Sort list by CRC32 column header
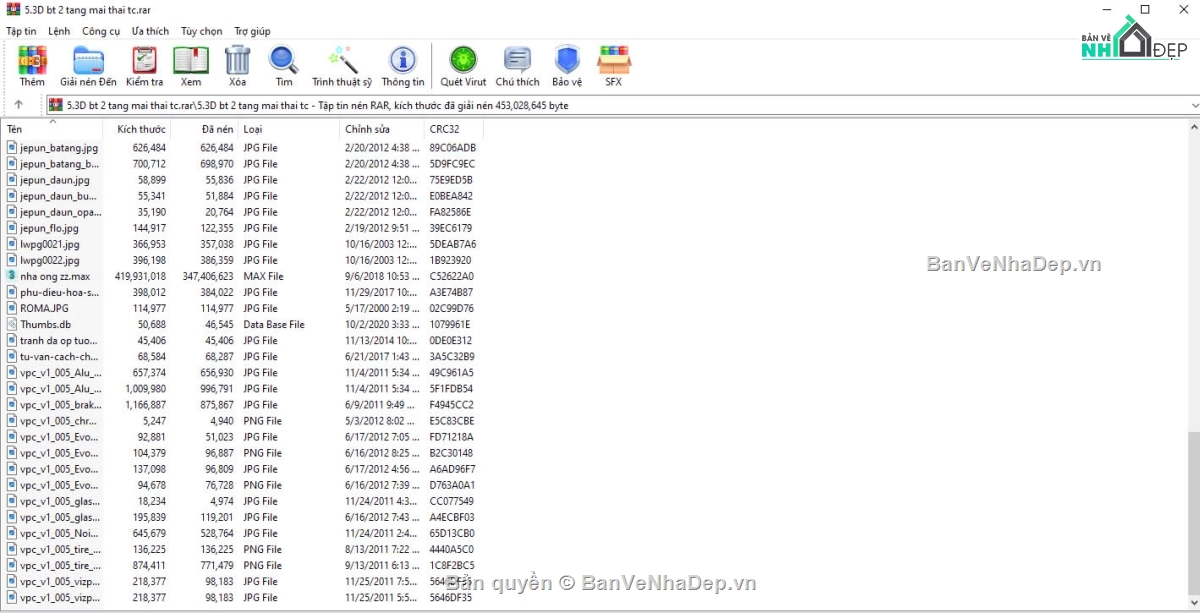 444,129
